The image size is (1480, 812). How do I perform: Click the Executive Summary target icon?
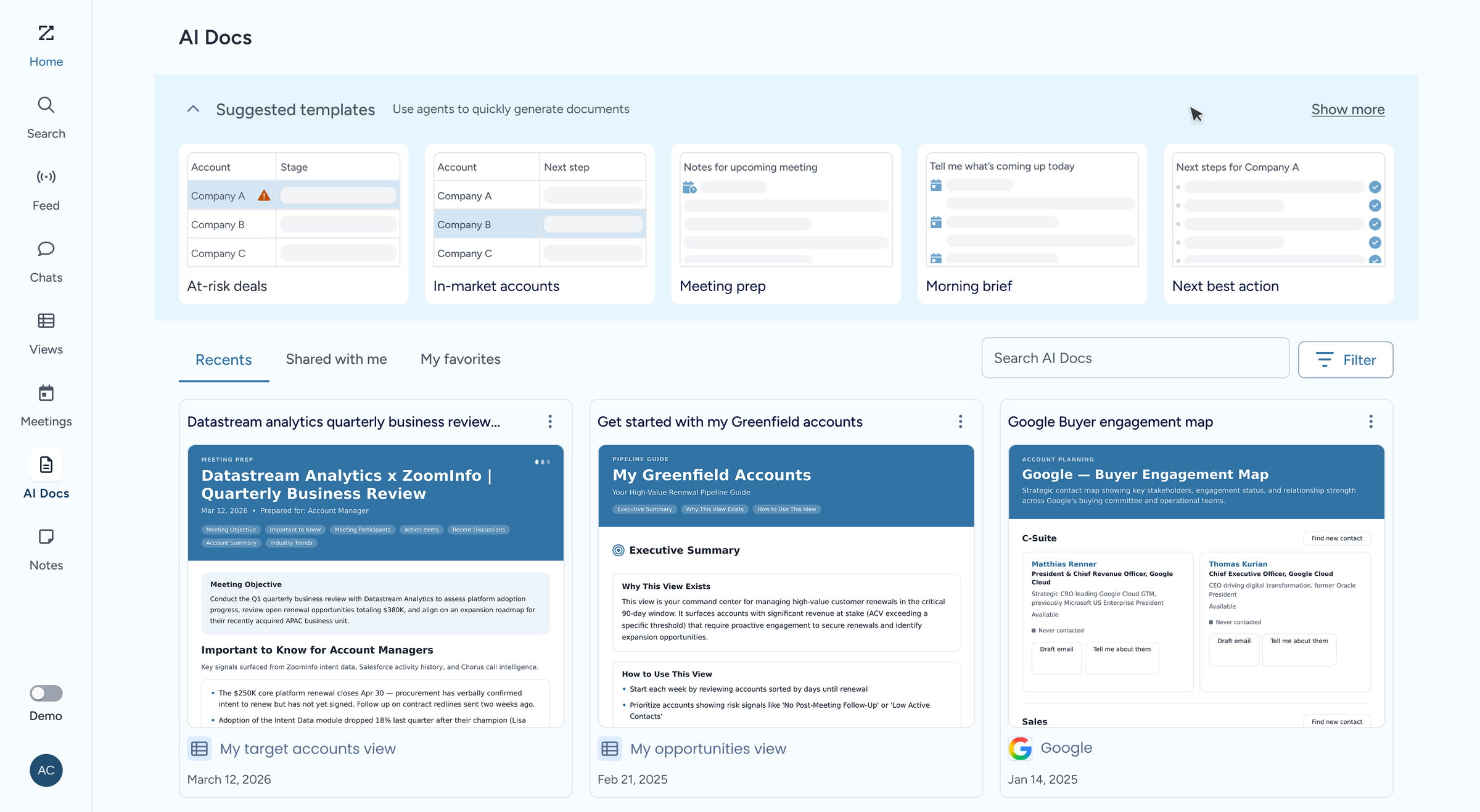point(618,550)
